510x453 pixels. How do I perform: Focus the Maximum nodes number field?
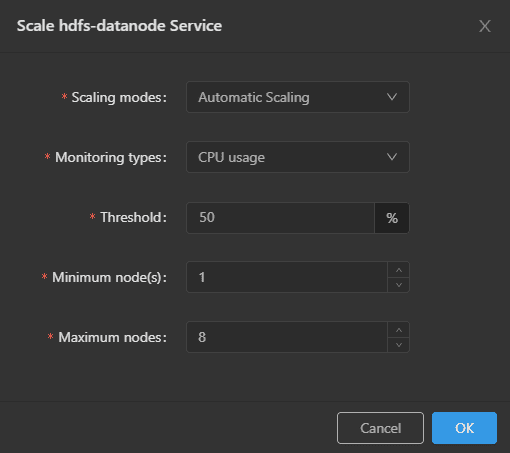tap(287, 337)
